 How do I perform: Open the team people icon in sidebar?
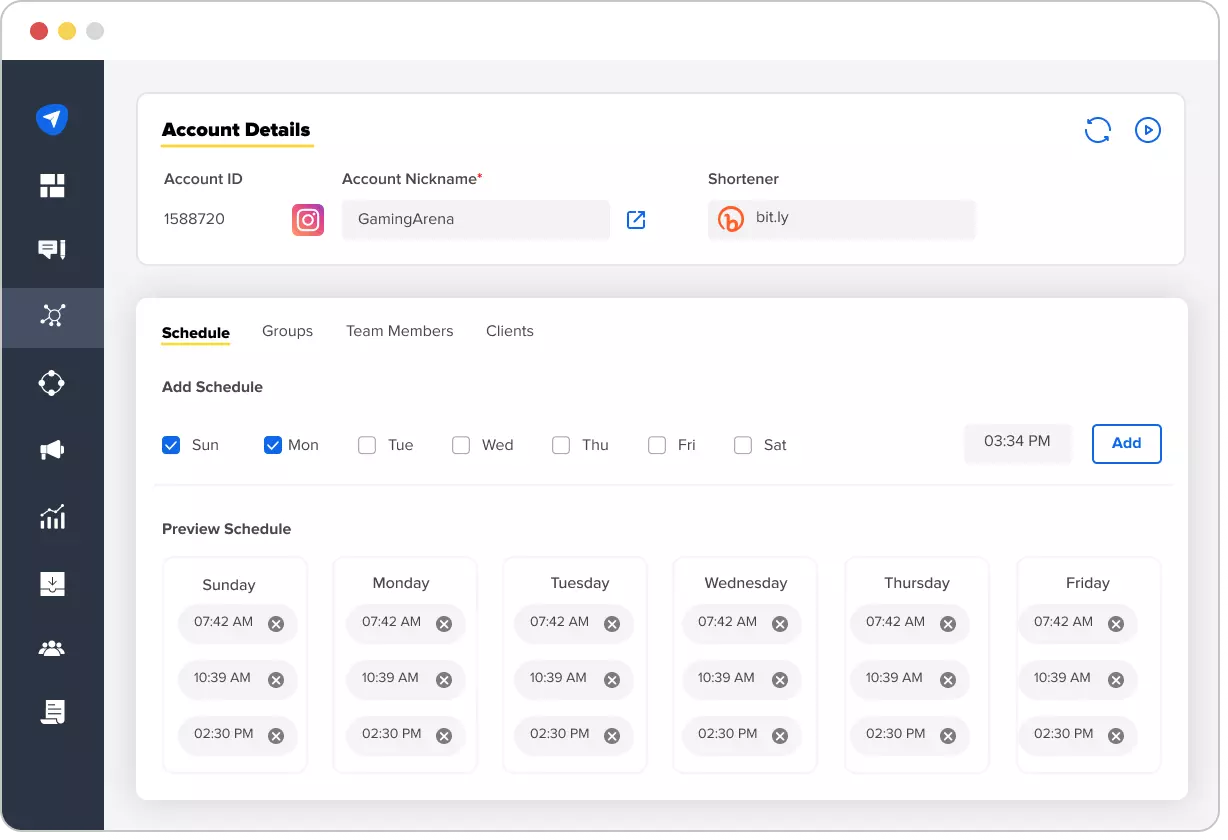click(52, 649)
